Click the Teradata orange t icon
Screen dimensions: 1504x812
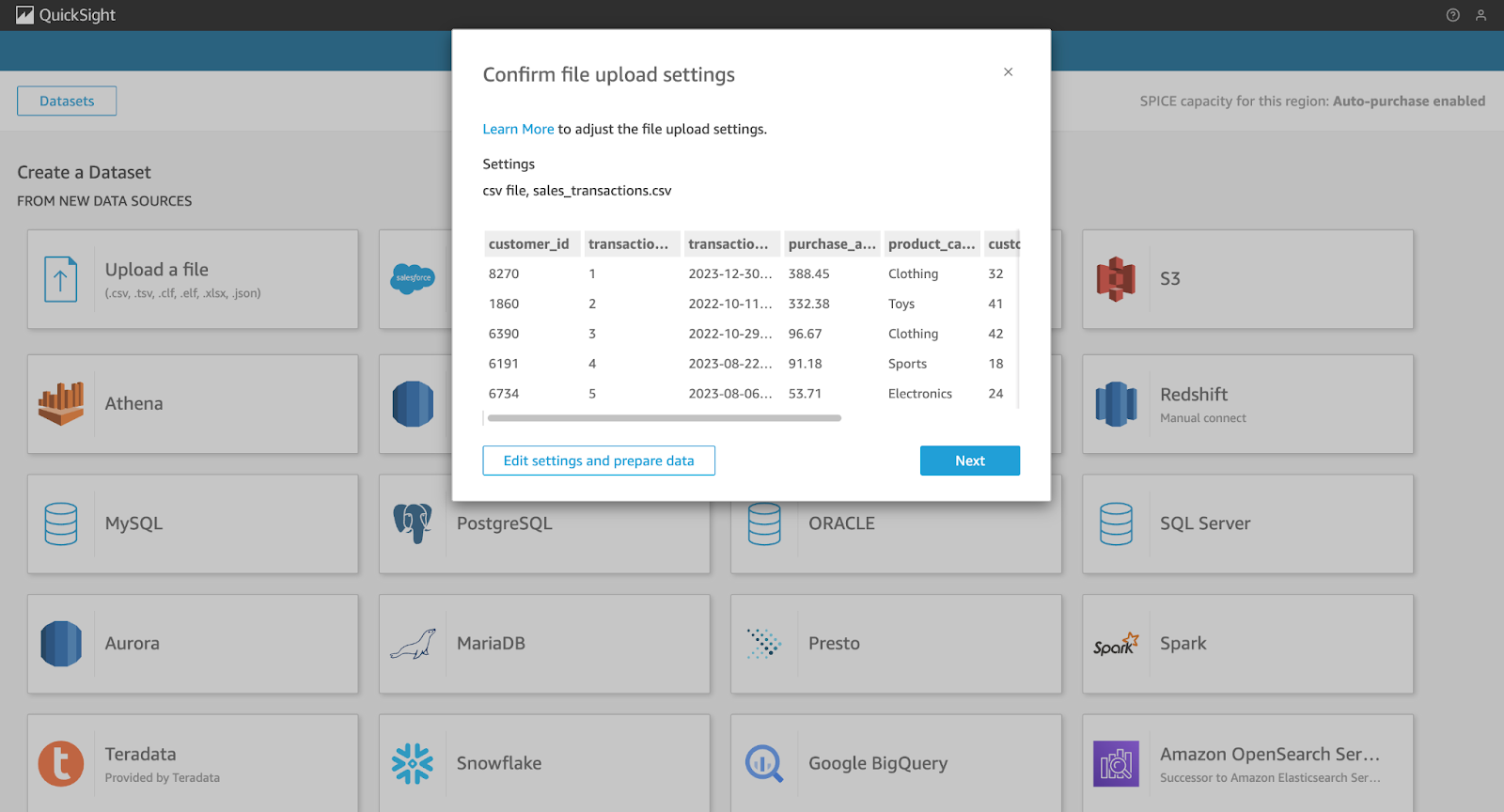click(x=61, y=764)
